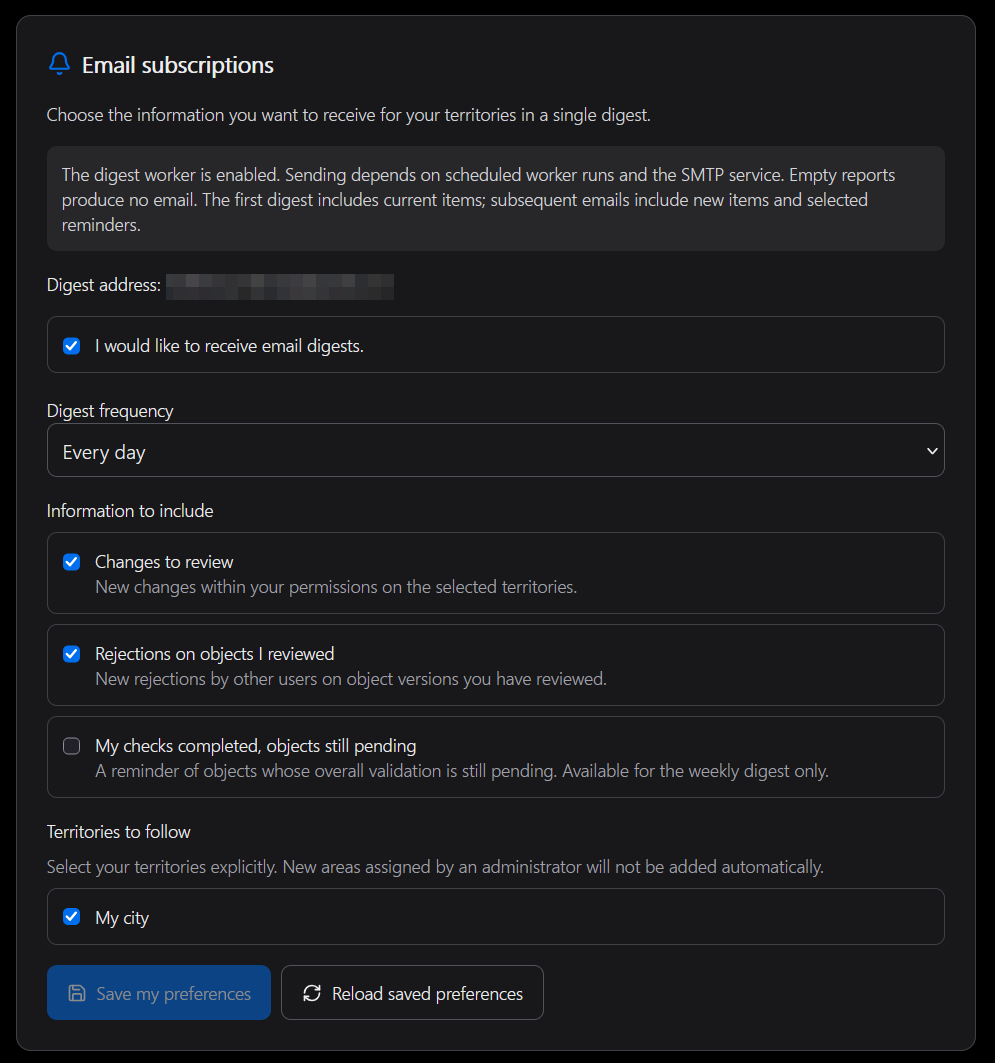Click 'New rejections by other users' description
Screen dimensions: 995x1063
[351, 679]
